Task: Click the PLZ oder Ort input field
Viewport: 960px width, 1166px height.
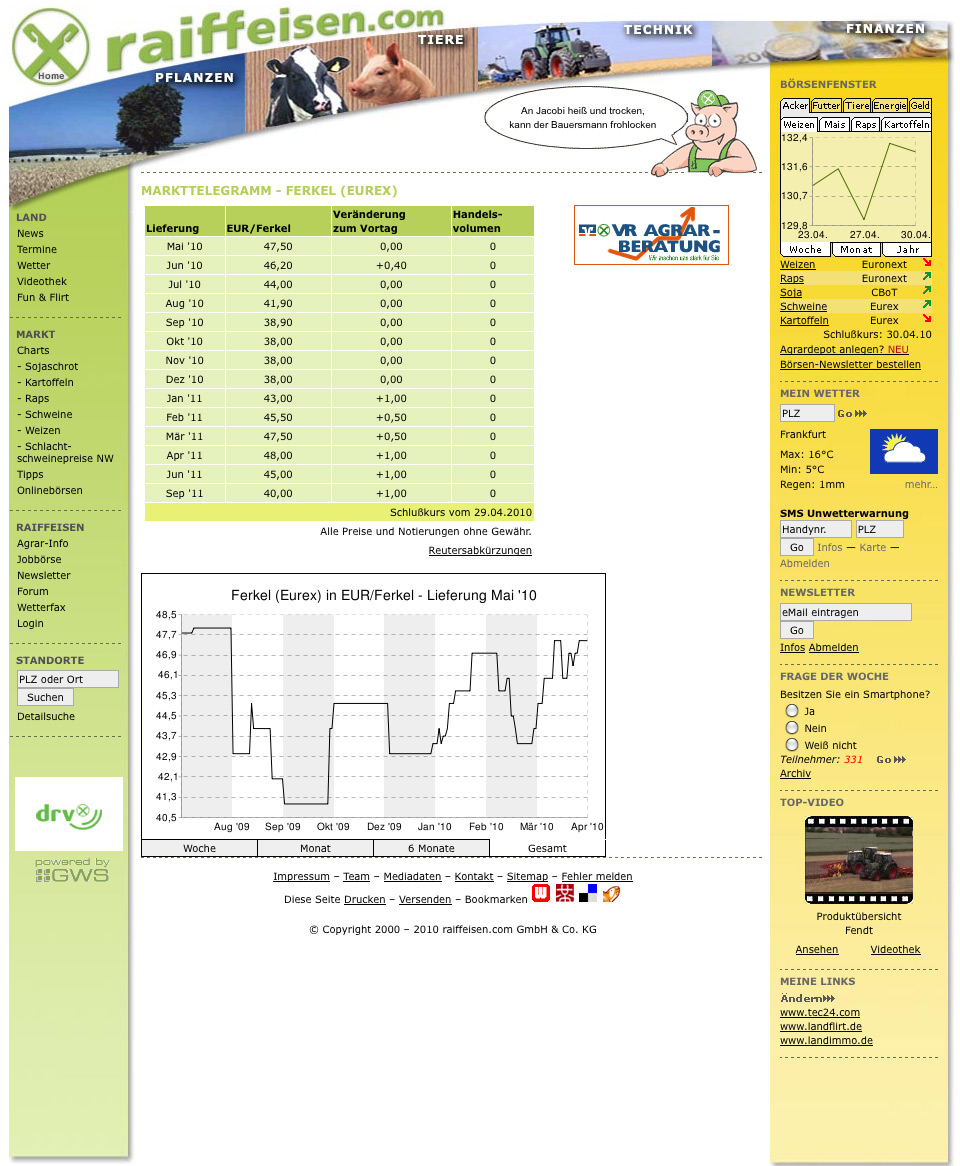Action: (68, 679)
